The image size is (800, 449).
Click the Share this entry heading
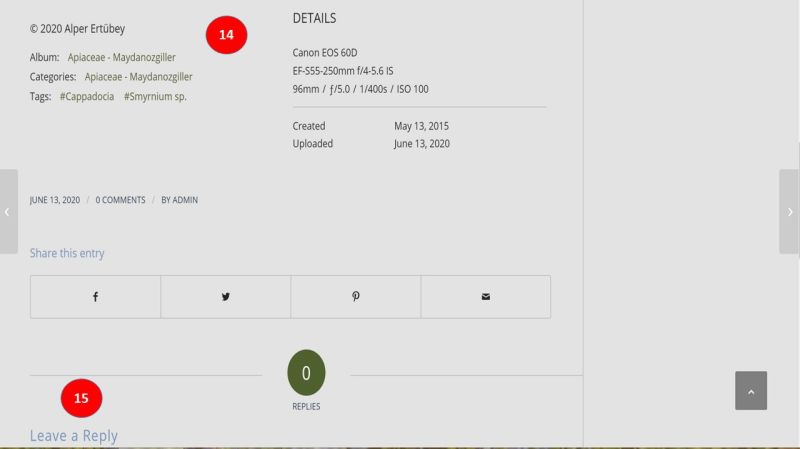point(67,253)
